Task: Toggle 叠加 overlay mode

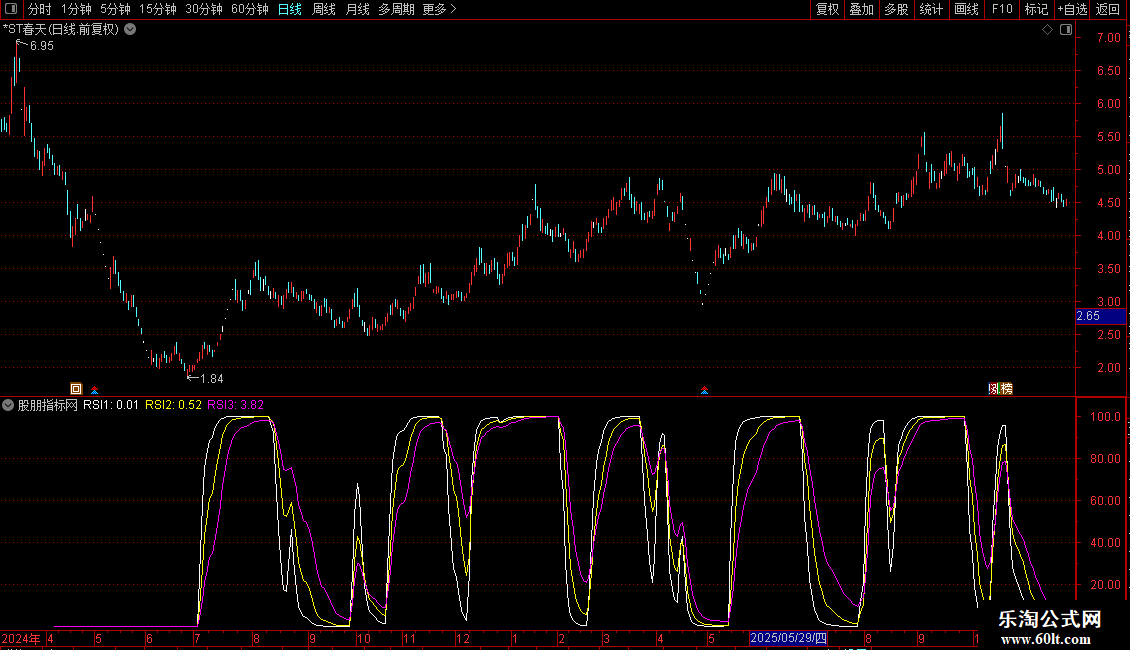Action: pos(861,10)
